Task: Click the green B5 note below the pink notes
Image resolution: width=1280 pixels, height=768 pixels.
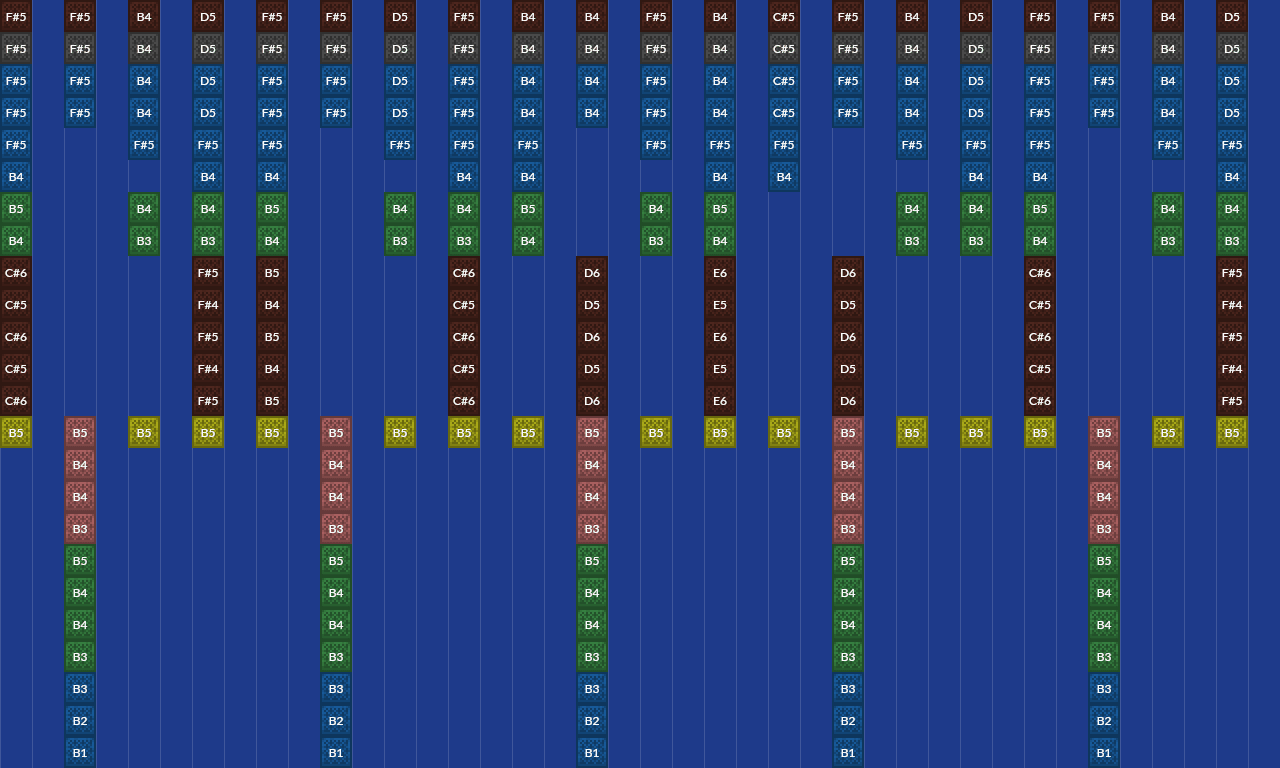Action: coord(80,560)
